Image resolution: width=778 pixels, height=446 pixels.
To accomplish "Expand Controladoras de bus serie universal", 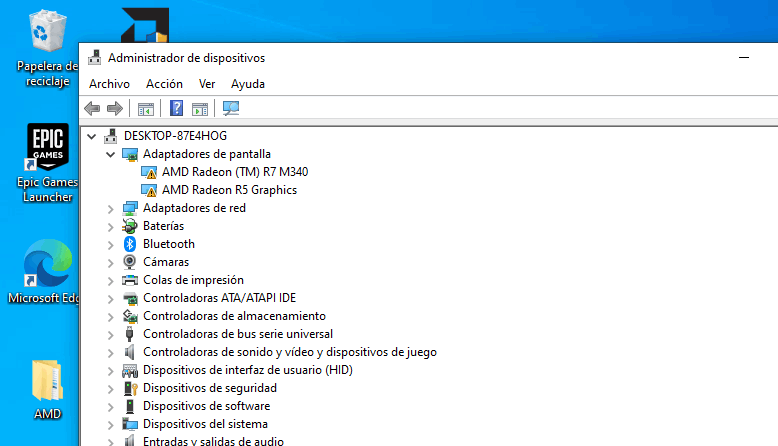I will (111, 335).
